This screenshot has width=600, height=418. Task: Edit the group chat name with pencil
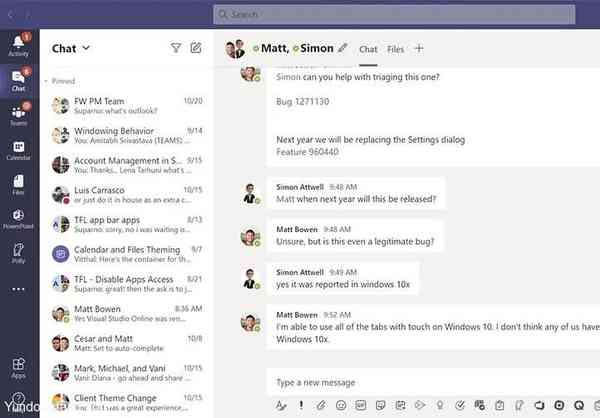[x=343, y=48]
